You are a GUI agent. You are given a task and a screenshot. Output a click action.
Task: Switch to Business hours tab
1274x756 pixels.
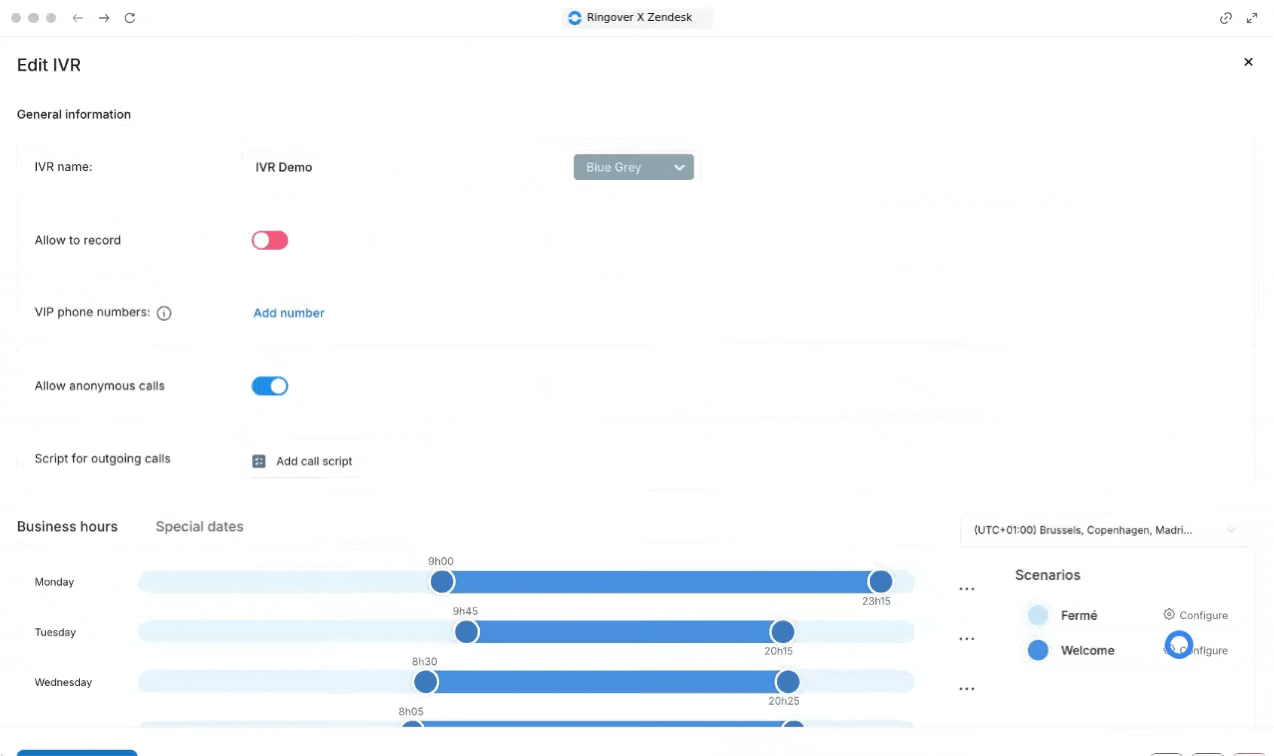pos(67,526)
